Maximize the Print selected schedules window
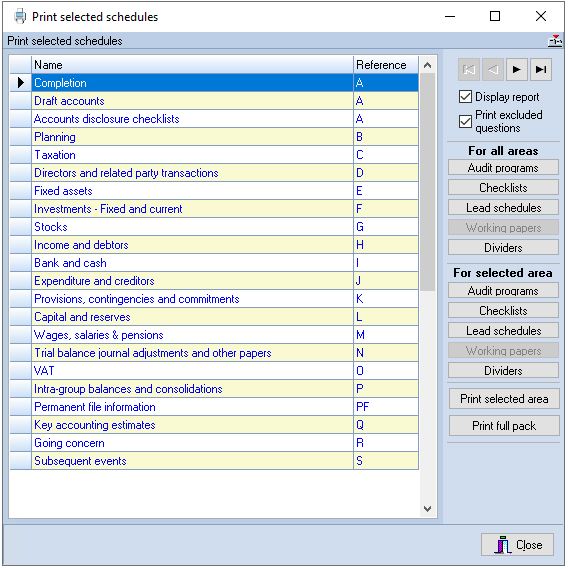The width and height of the screenshot is (568, 569). 495,16
